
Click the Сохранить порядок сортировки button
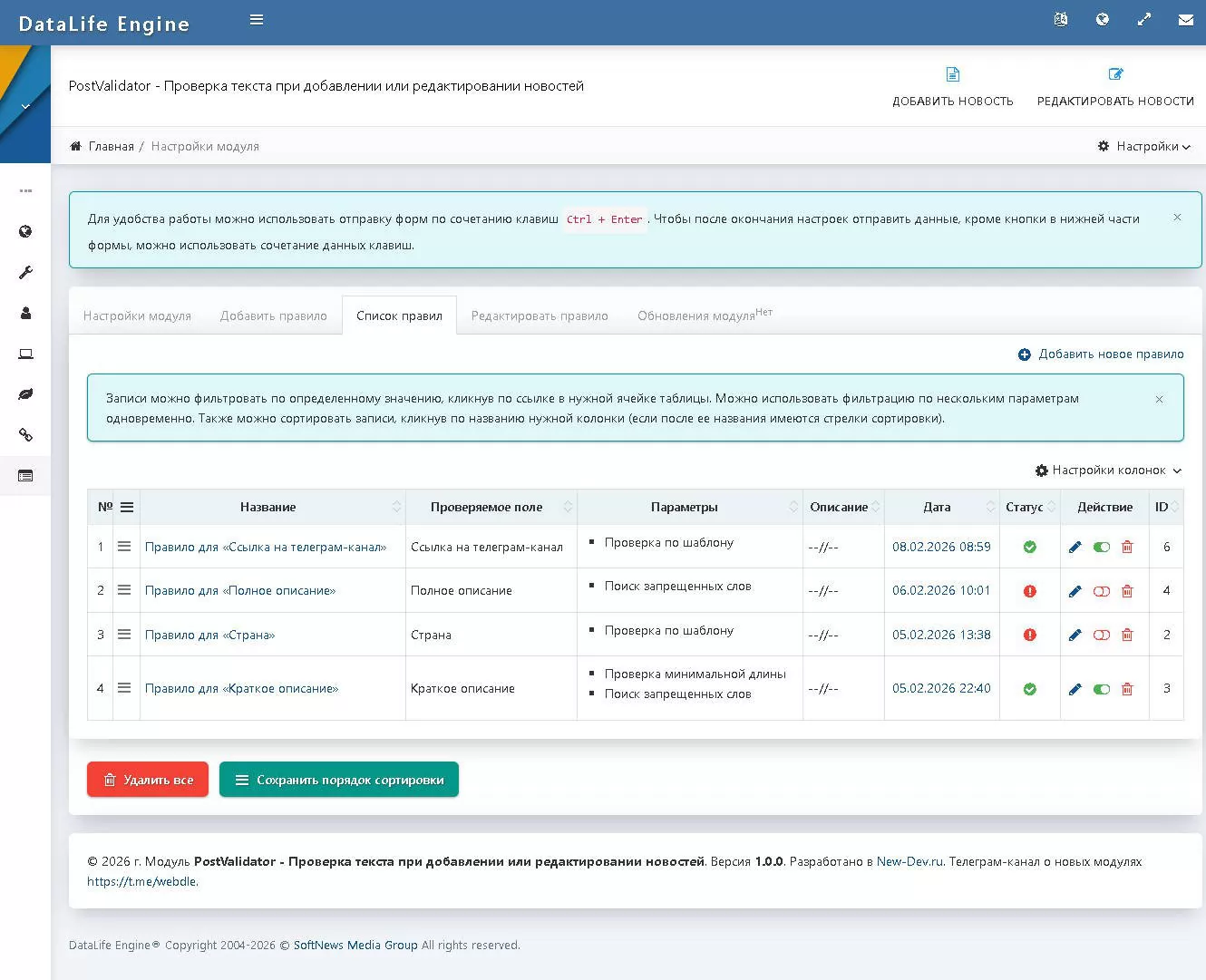tap(339, 780)
